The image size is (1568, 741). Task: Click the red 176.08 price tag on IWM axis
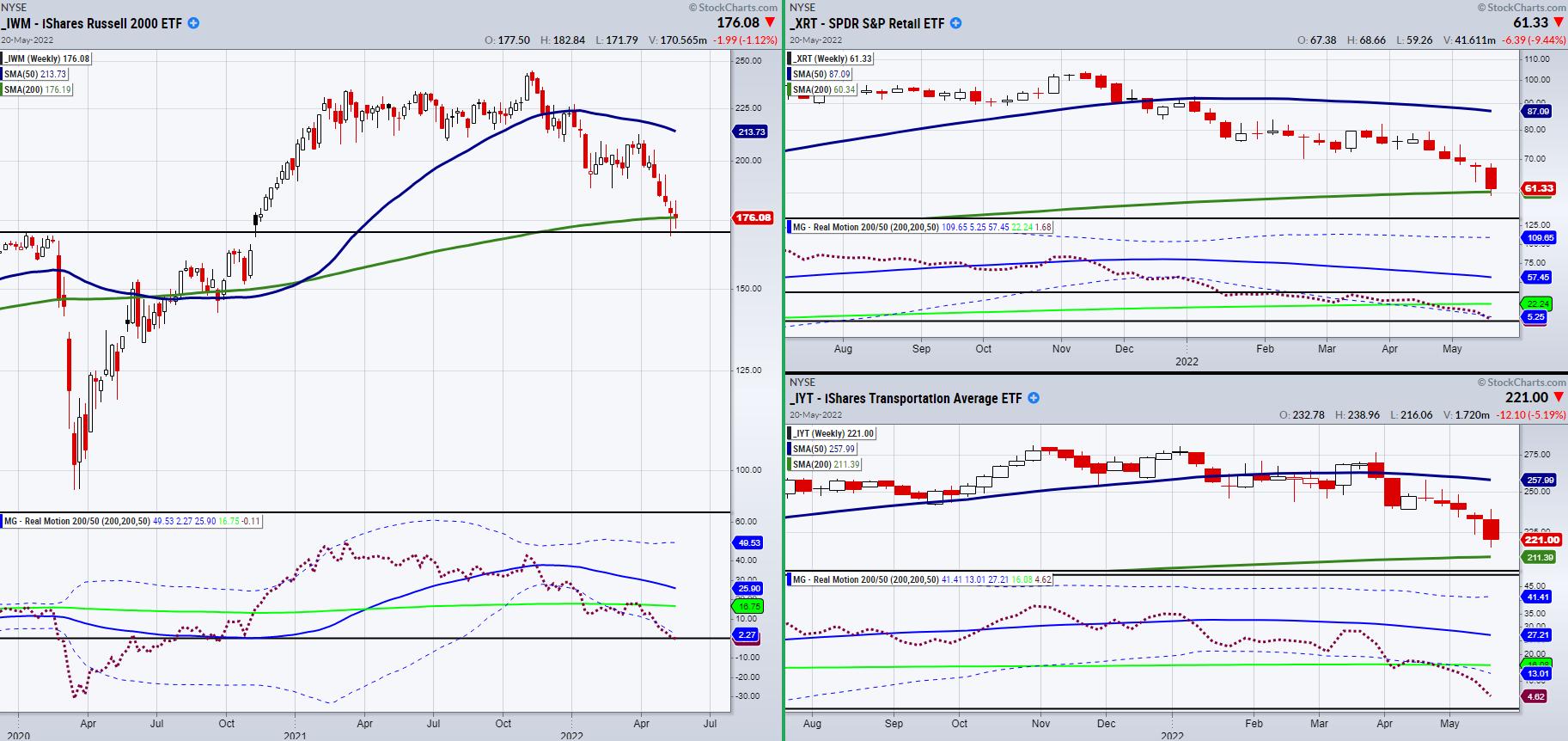752,217
